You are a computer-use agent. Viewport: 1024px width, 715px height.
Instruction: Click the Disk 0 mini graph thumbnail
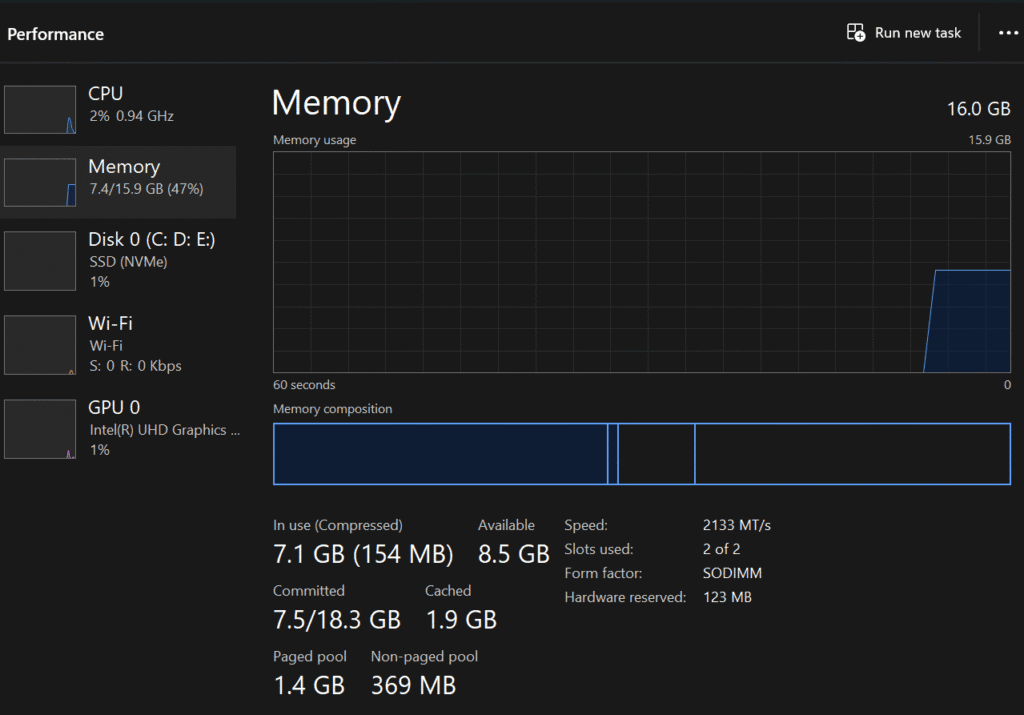(x=40, y=261)
